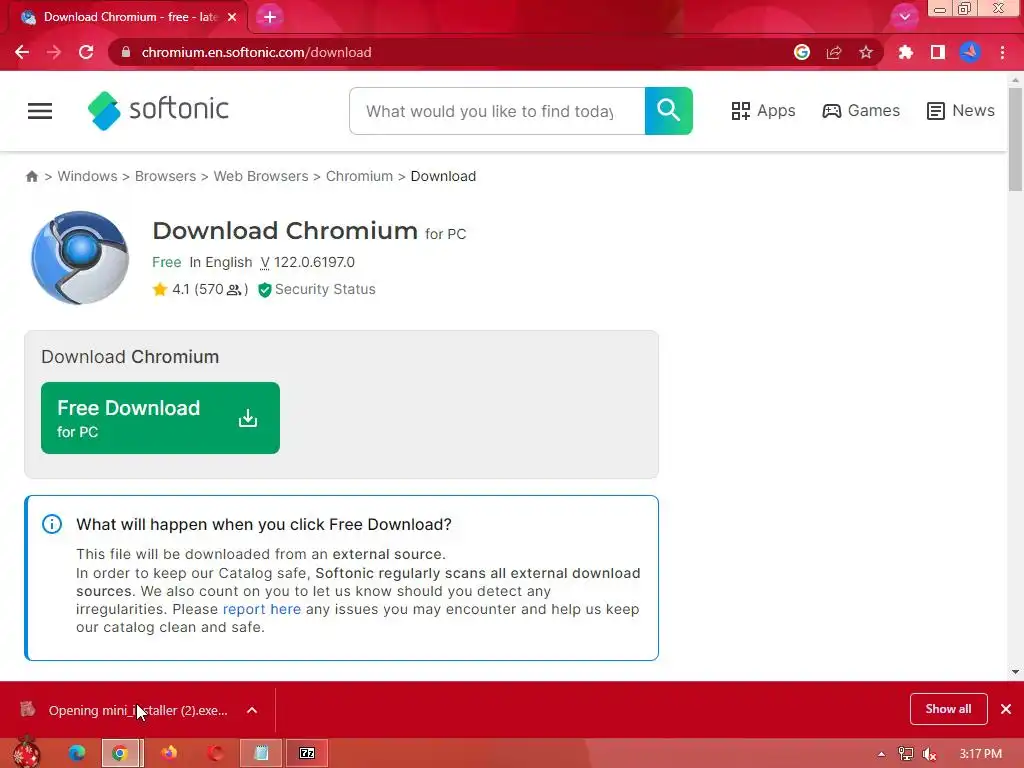1024x768 pixels.
Task: Switch to Chrome taskbar button
Action: coord(122,753)
